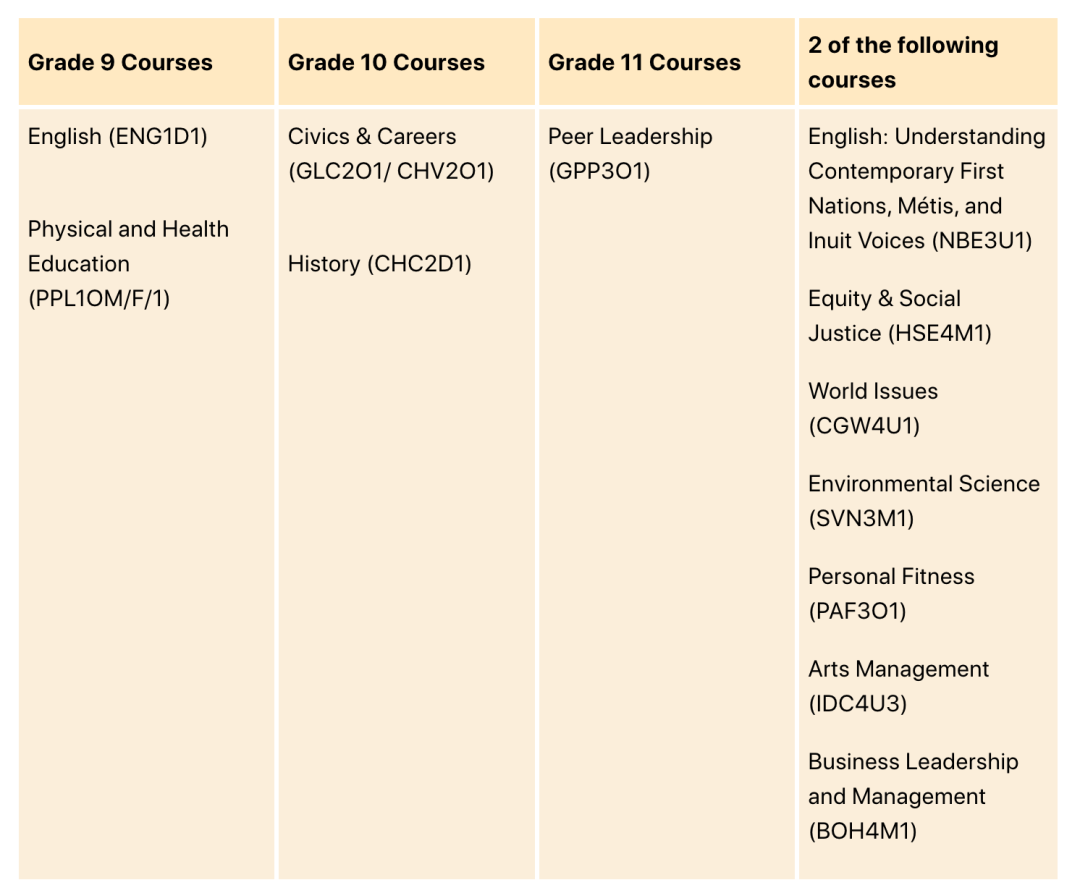Click the GLC2O1/ CHV2O1 course code
The width and height of the screenshot is (1080, 893).
[391, 171]
